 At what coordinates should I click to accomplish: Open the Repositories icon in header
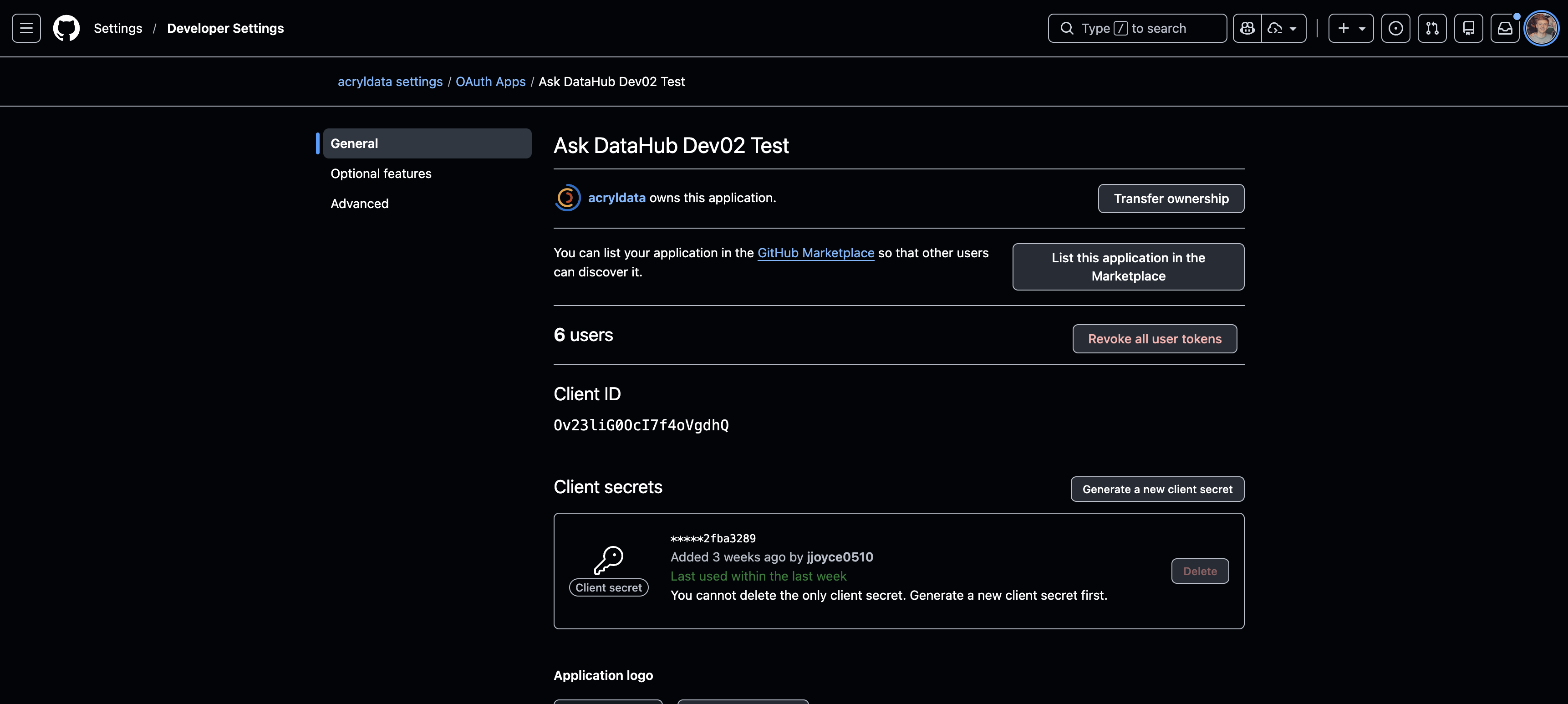click(1468, 29)
